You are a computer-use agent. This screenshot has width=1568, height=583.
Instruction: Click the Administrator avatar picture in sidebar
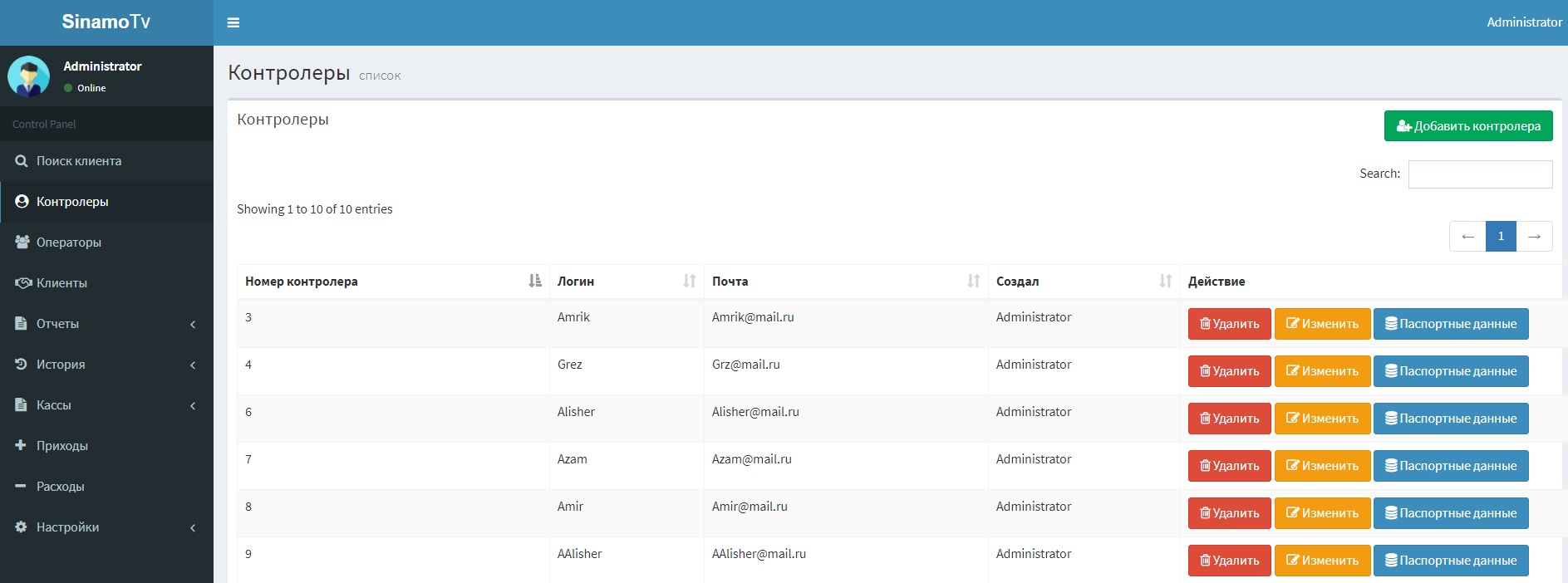(x=29, y=76)
